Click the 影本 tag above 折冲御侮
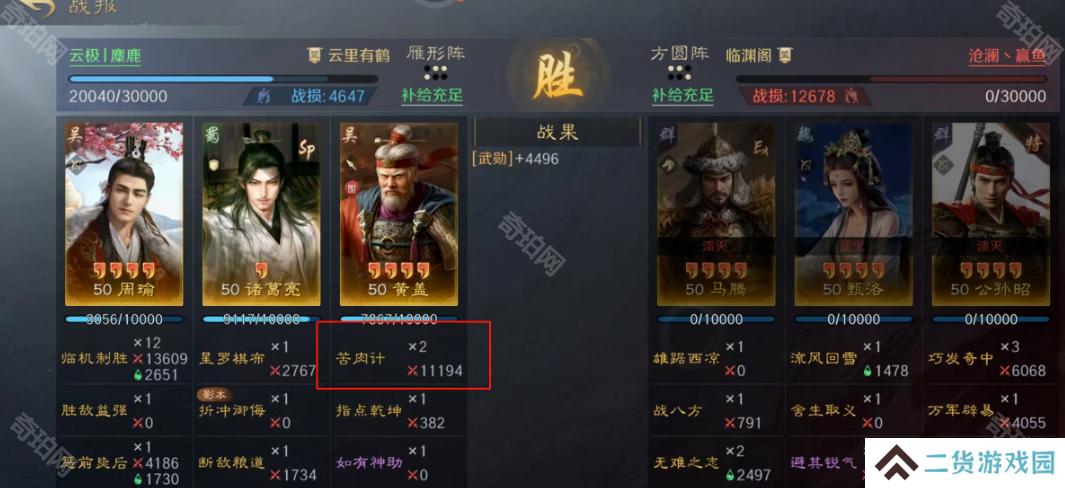This screenshot has width=1065, height=488. pyautogui.click(x=215, y=394)
